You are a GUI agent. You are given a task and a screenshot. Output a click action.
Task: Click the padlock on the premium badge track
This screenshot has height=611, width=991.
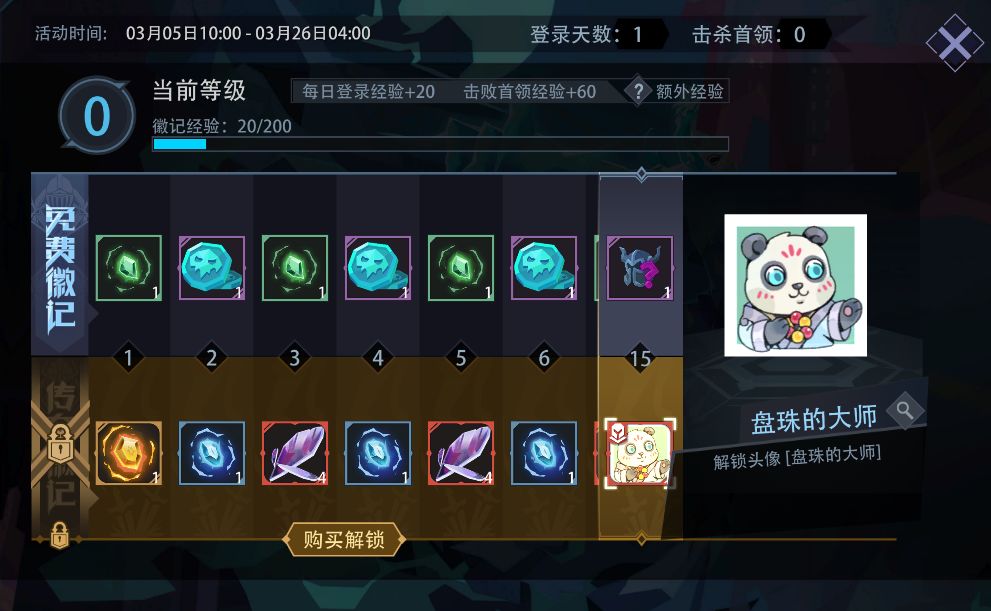coord(61,444)
